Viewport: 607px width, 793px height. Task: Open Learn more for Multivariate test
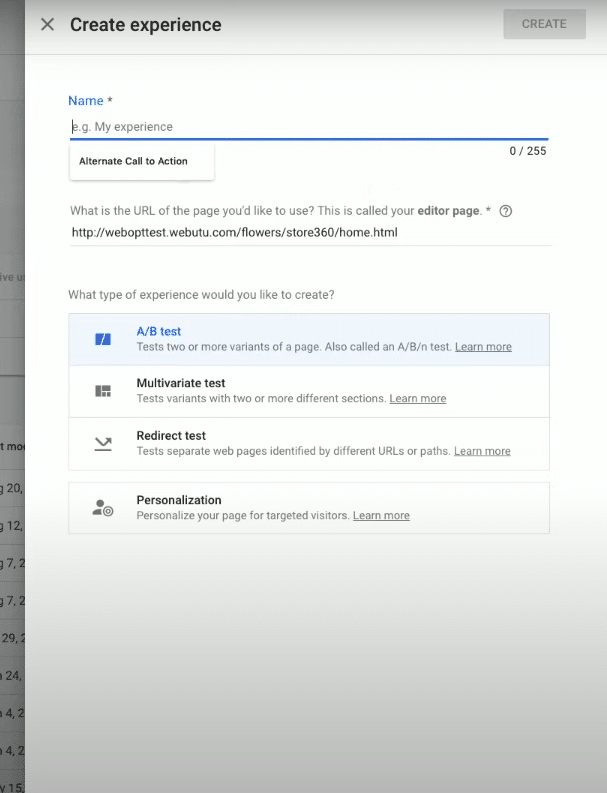pos(418,399)
